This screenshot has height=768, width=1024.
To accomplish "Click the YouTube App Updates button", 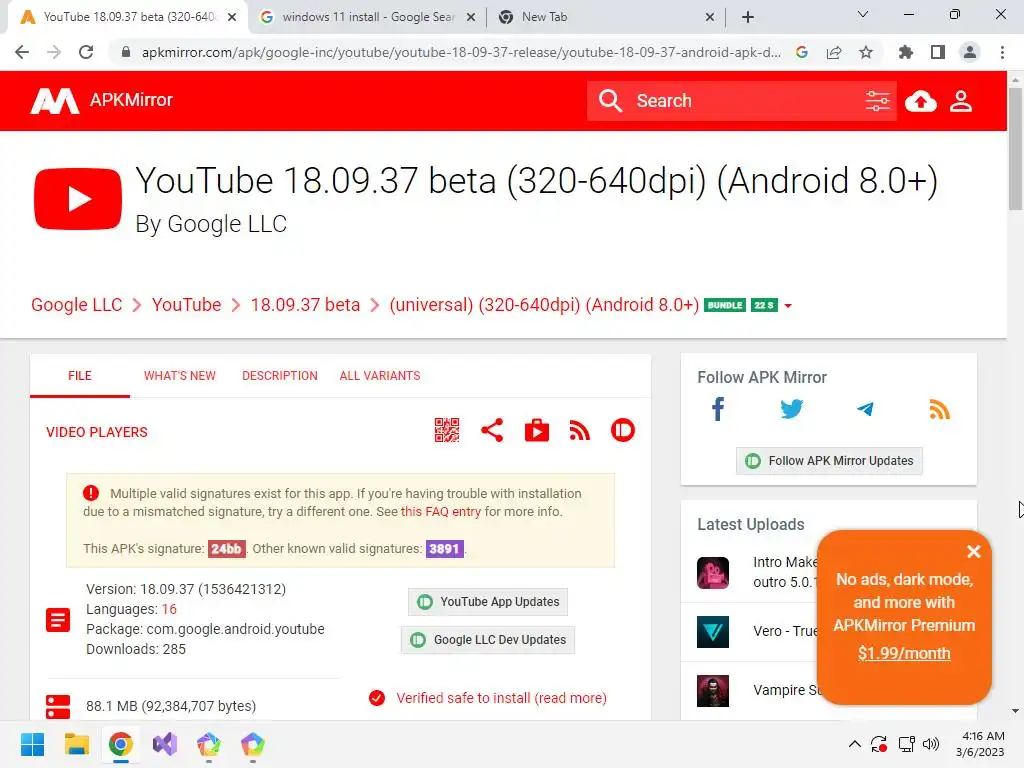I will (x=488, y=601).
